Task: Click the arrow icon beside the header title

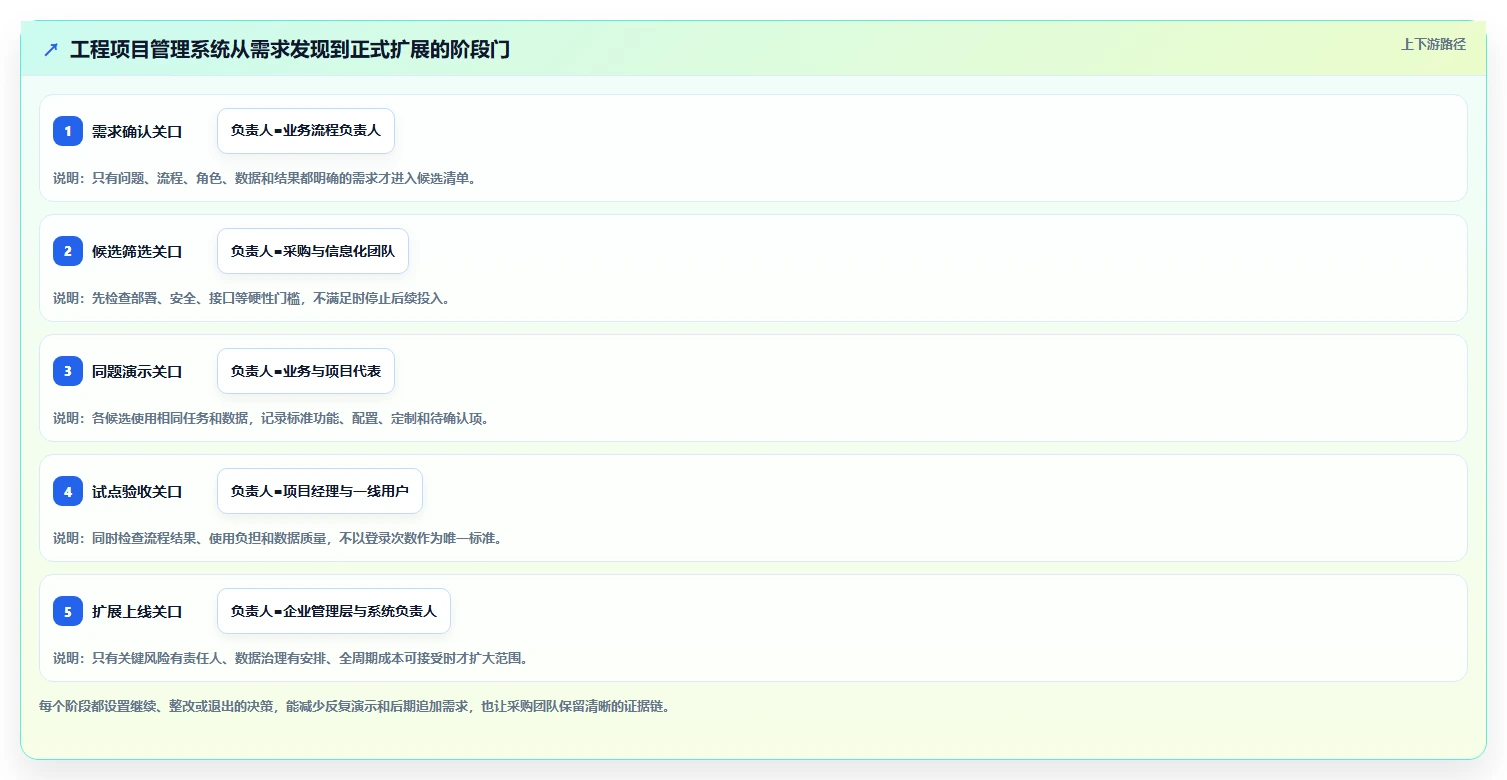Action: click(51, 49)
